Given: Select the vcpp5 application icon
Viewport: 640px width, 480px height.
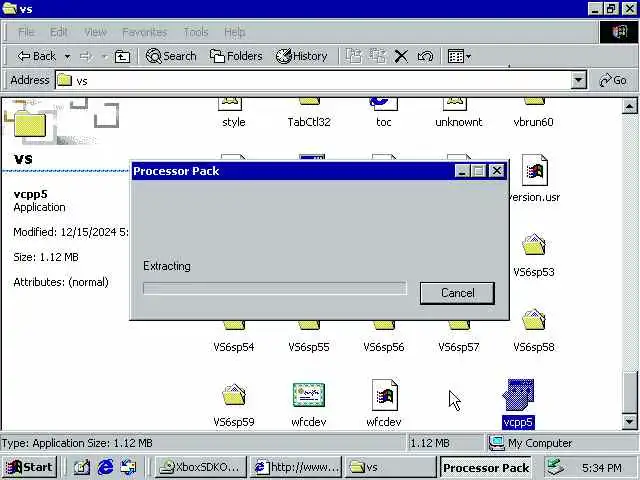Looking at the screenshot, I should 518,395.
